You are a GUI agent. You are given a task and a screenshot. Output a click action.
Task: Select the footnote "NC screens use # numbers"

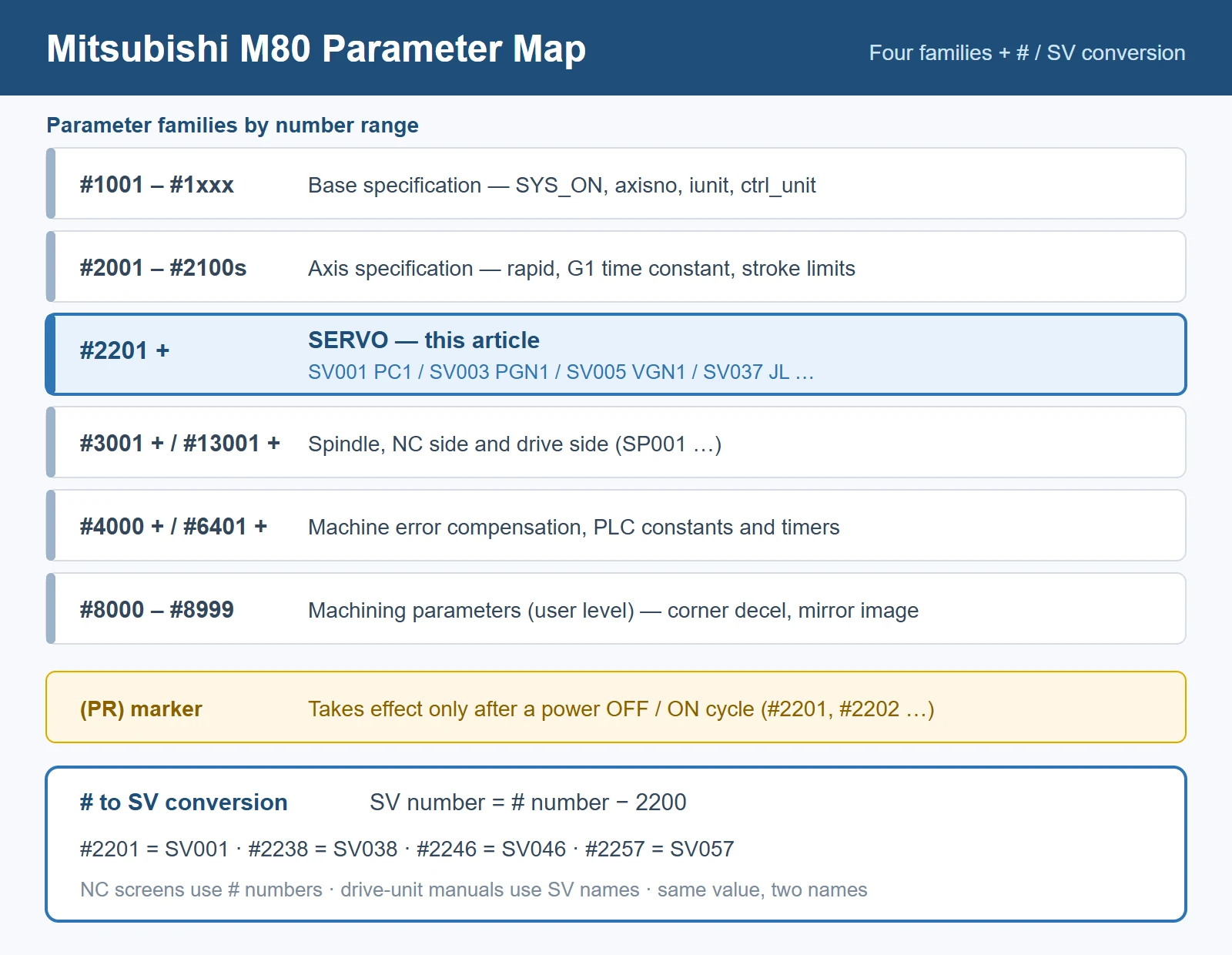pyautogui.click(x=474, y=890)
